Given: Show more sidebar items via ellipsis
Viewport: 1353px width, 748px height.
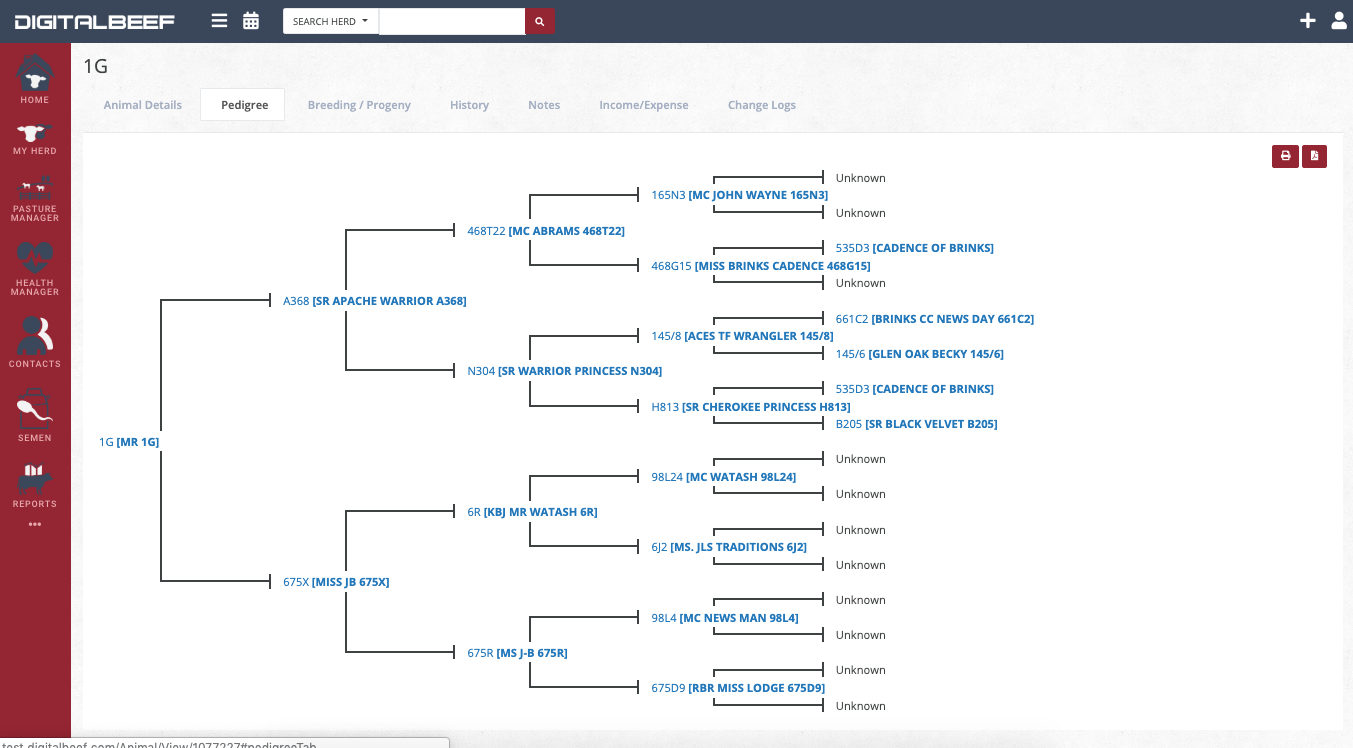Looking at the screenshot, I should click(x=35, y=524).
